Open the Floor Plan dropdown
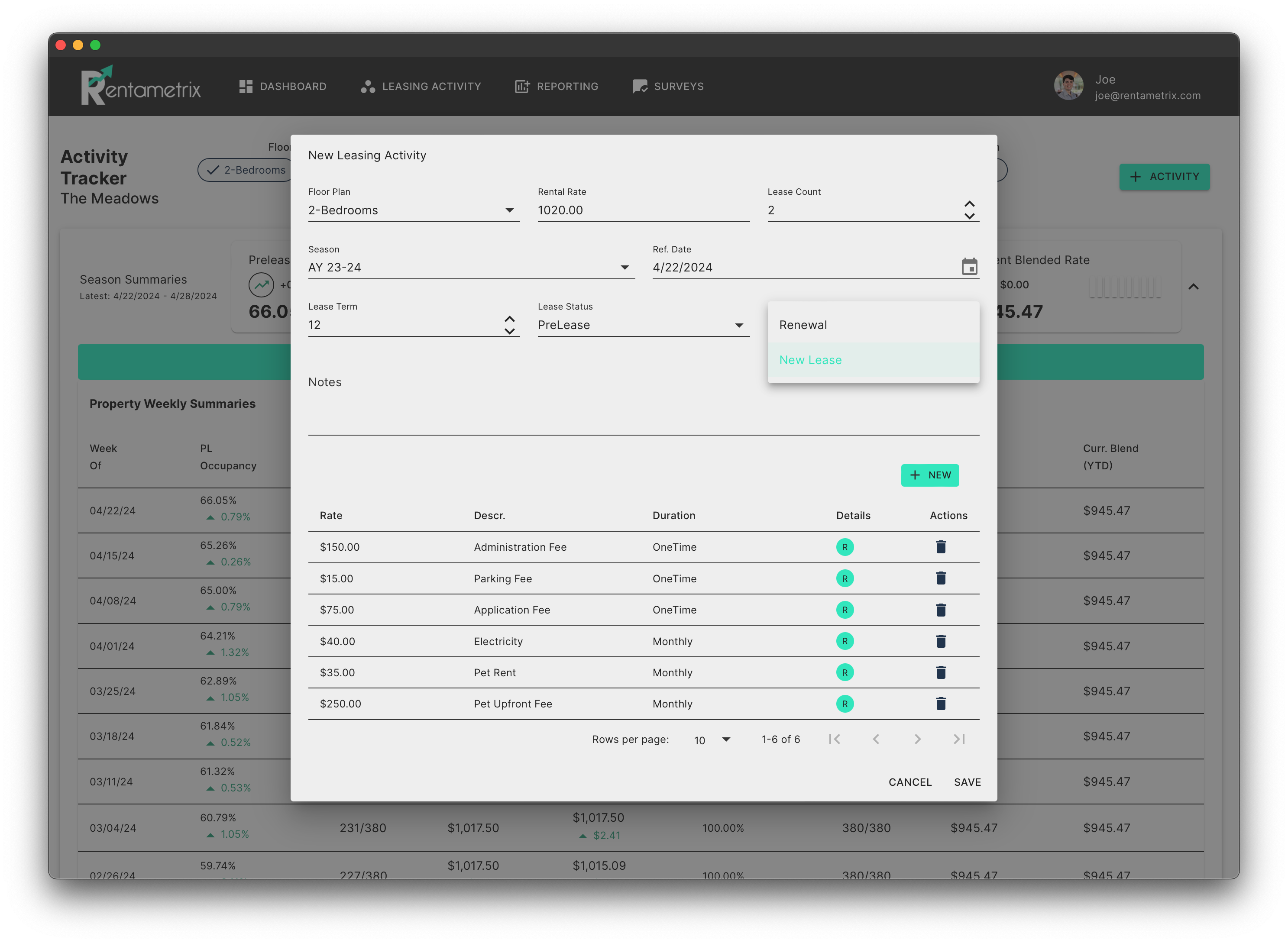The width and height of the screenshot is (1288, 943). pyautogui.click(x=413, y=210)
